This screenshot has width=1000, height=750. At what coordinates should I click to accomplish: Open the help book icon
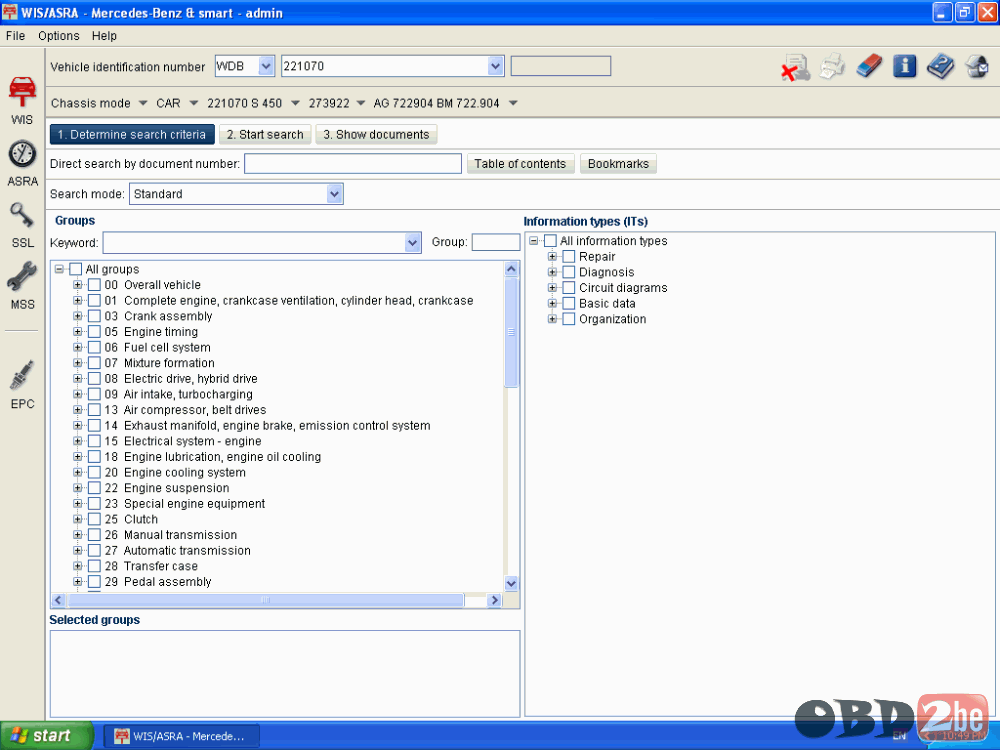pos(940,66)
